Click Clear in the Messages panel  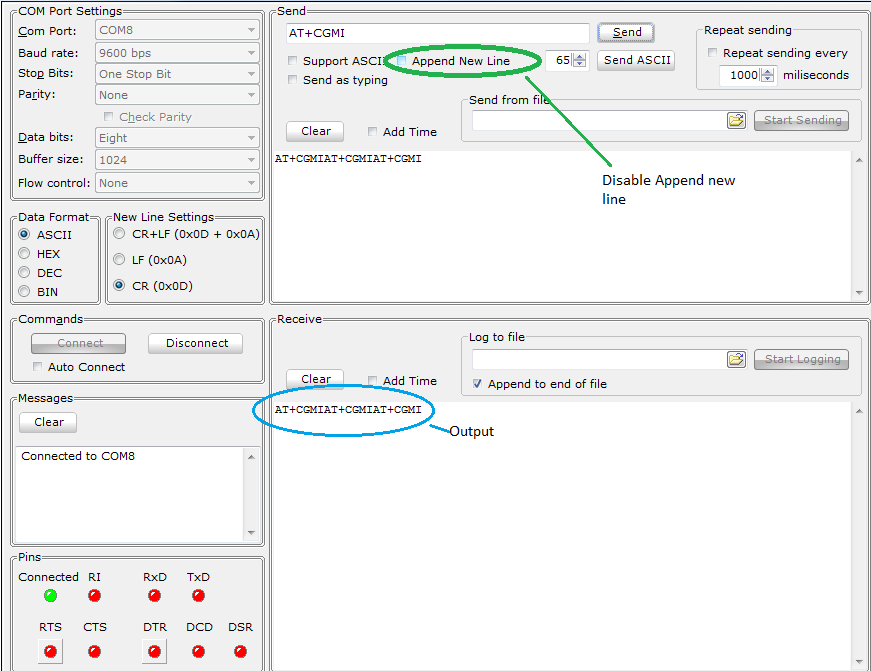(x=48, y=422)
